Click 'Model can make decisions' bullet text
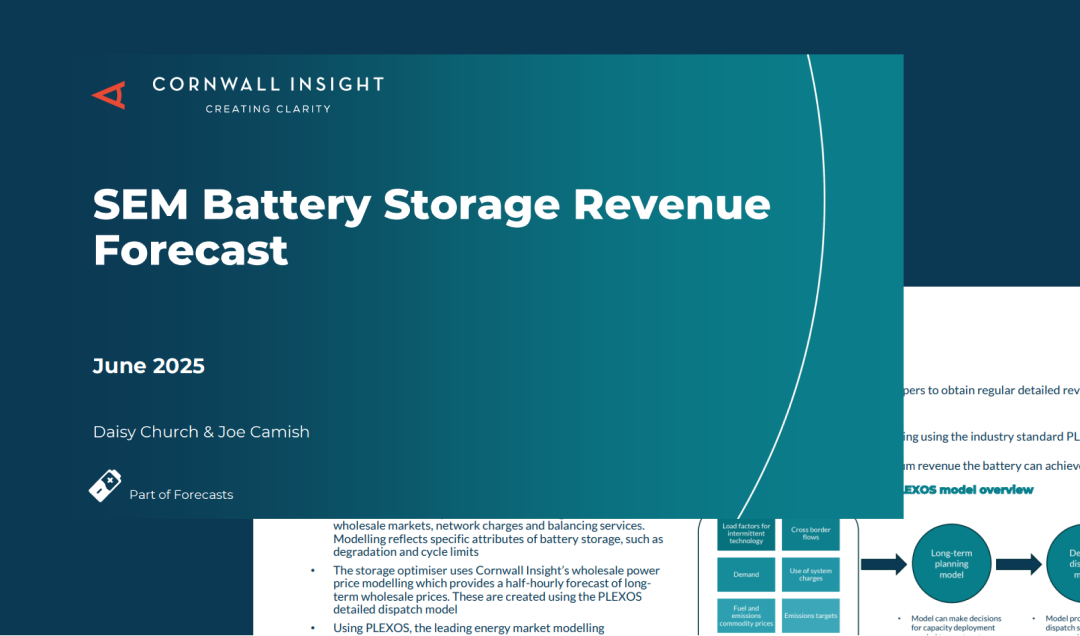This screenshot has height=636, width=1080. (x=956, y=624)
